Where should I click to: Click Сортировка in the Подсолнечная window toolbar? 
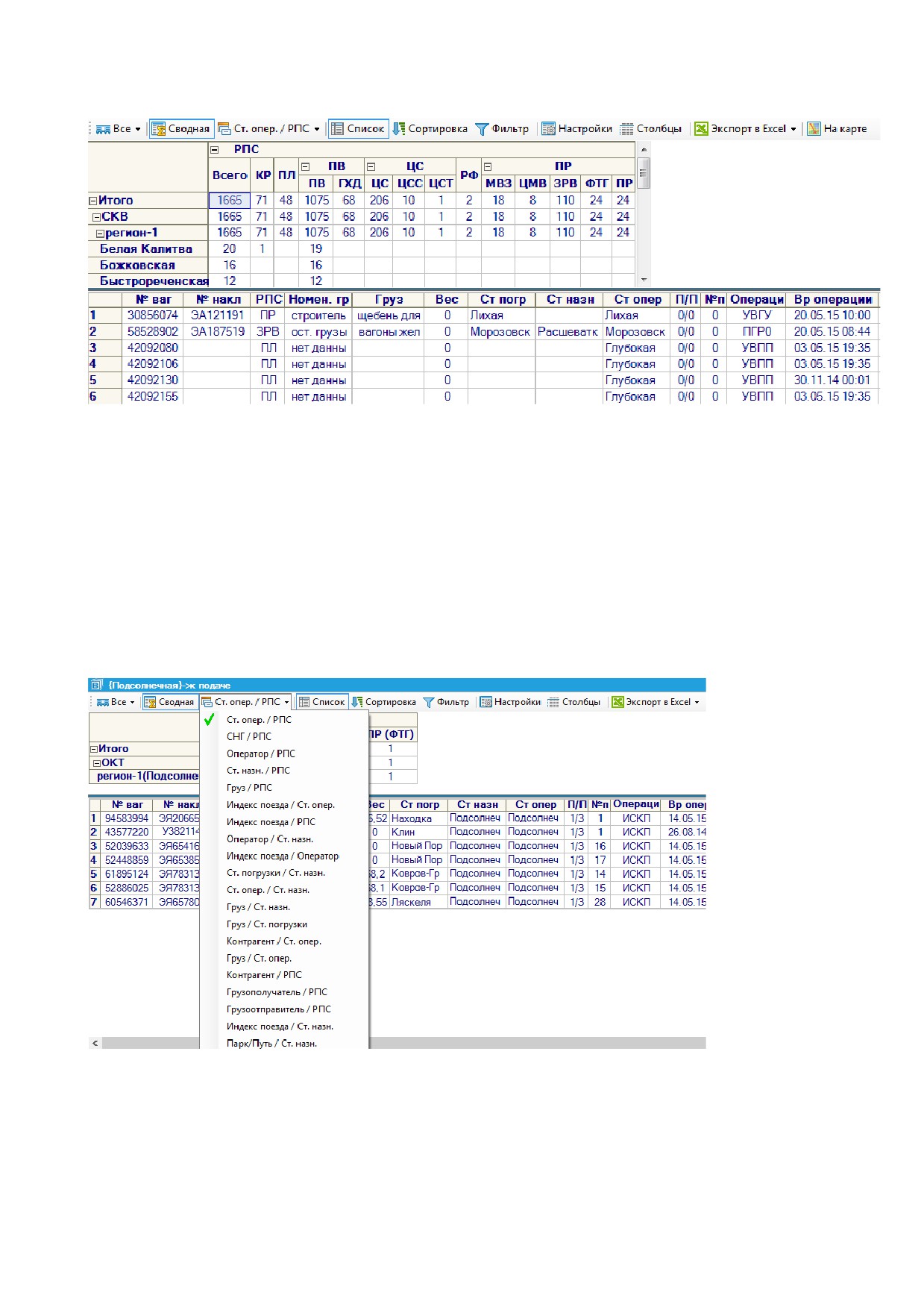coord(384,702)
